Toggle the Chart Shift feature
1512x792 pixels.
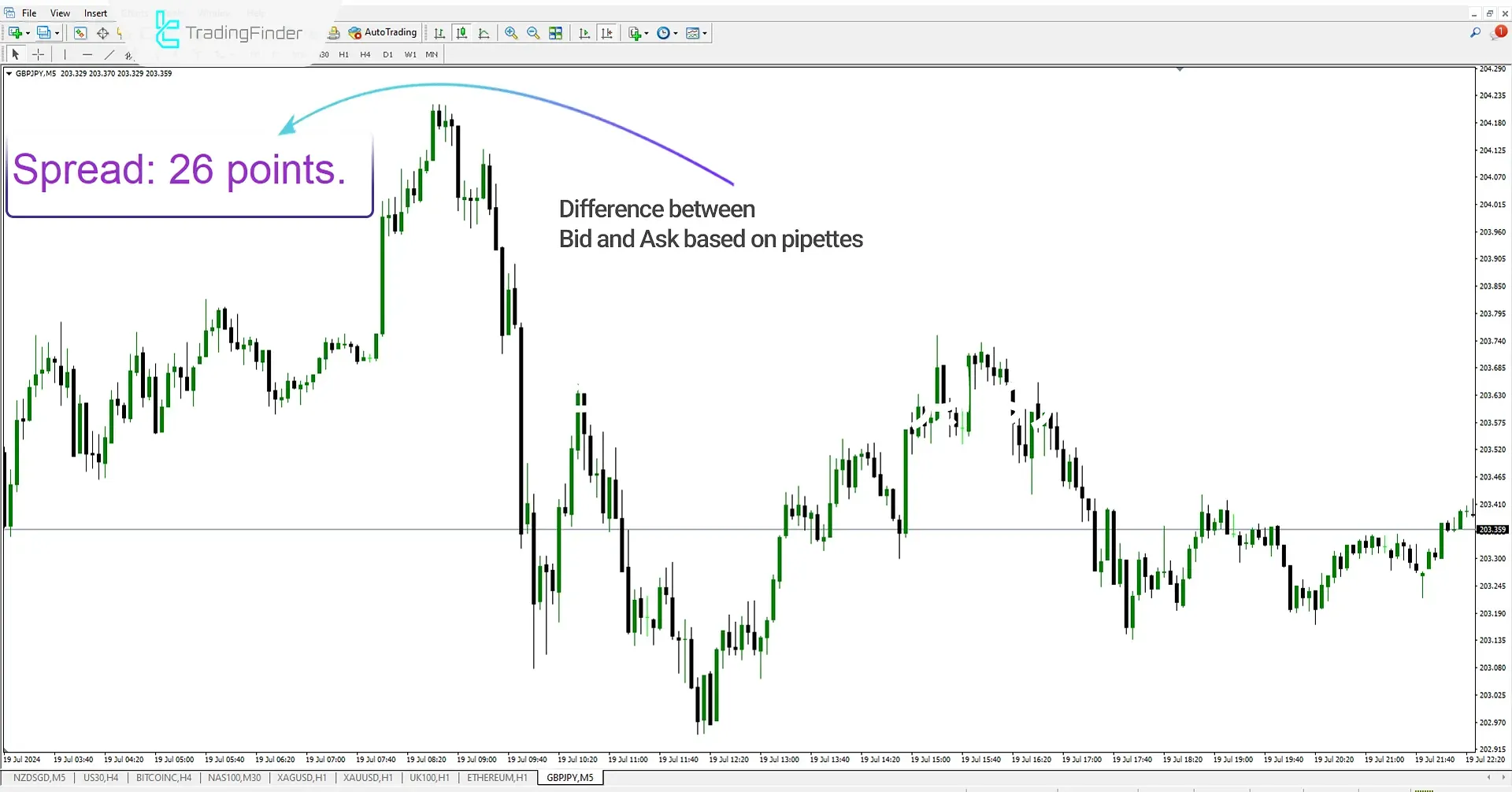[x=607, y=32]
